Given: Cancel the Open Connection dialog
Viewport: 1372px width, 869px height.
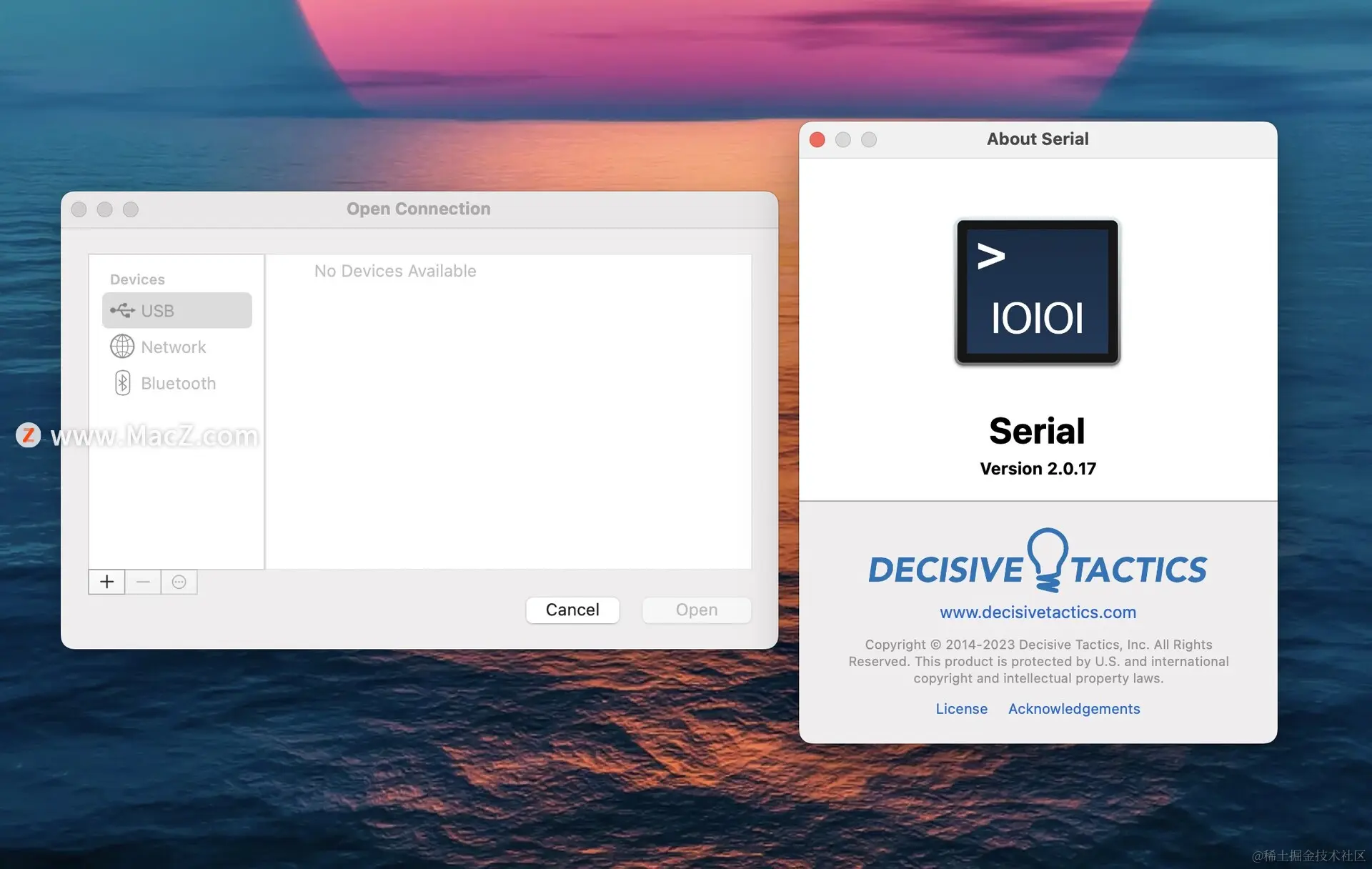Looking at the screenshot, I should (572, 610).
